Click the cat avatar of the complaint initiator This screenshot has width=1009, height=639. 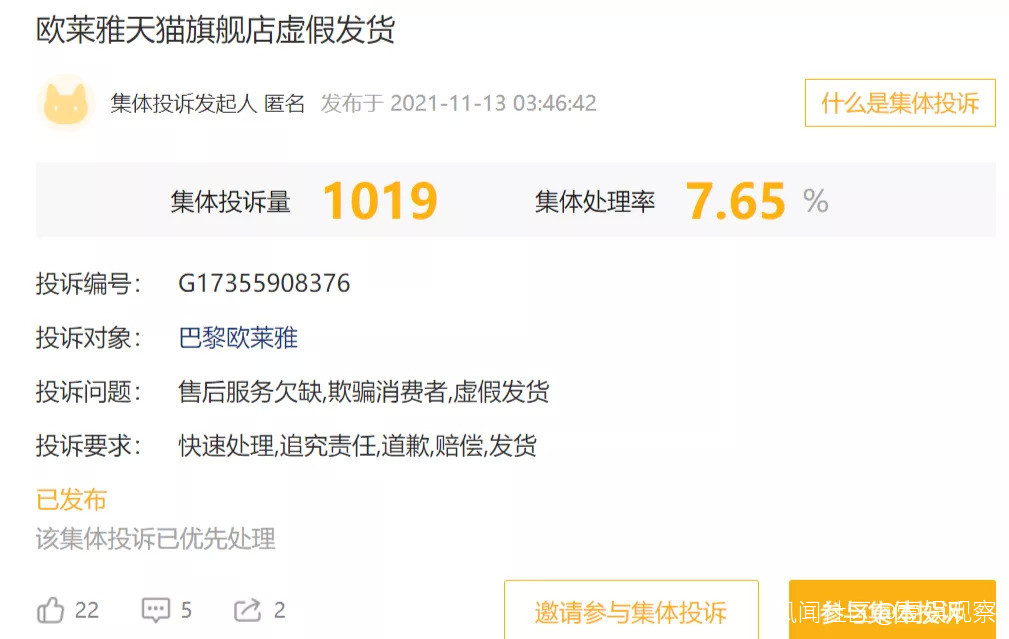(66, 103)
